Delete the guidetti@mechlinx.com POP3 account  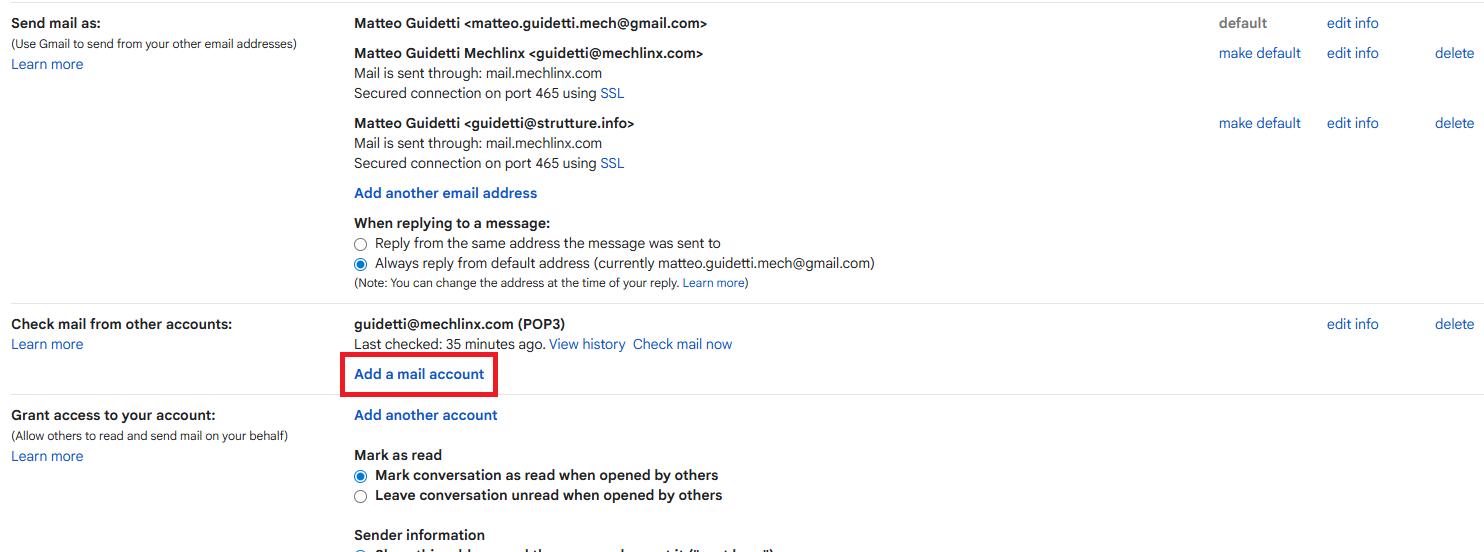coord(1454,324)
